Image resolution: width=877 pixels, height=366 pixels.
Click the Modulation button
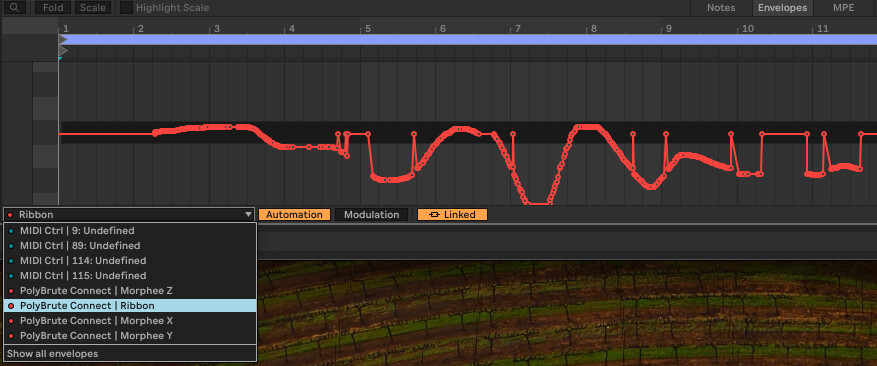click(x=371, y=215)
